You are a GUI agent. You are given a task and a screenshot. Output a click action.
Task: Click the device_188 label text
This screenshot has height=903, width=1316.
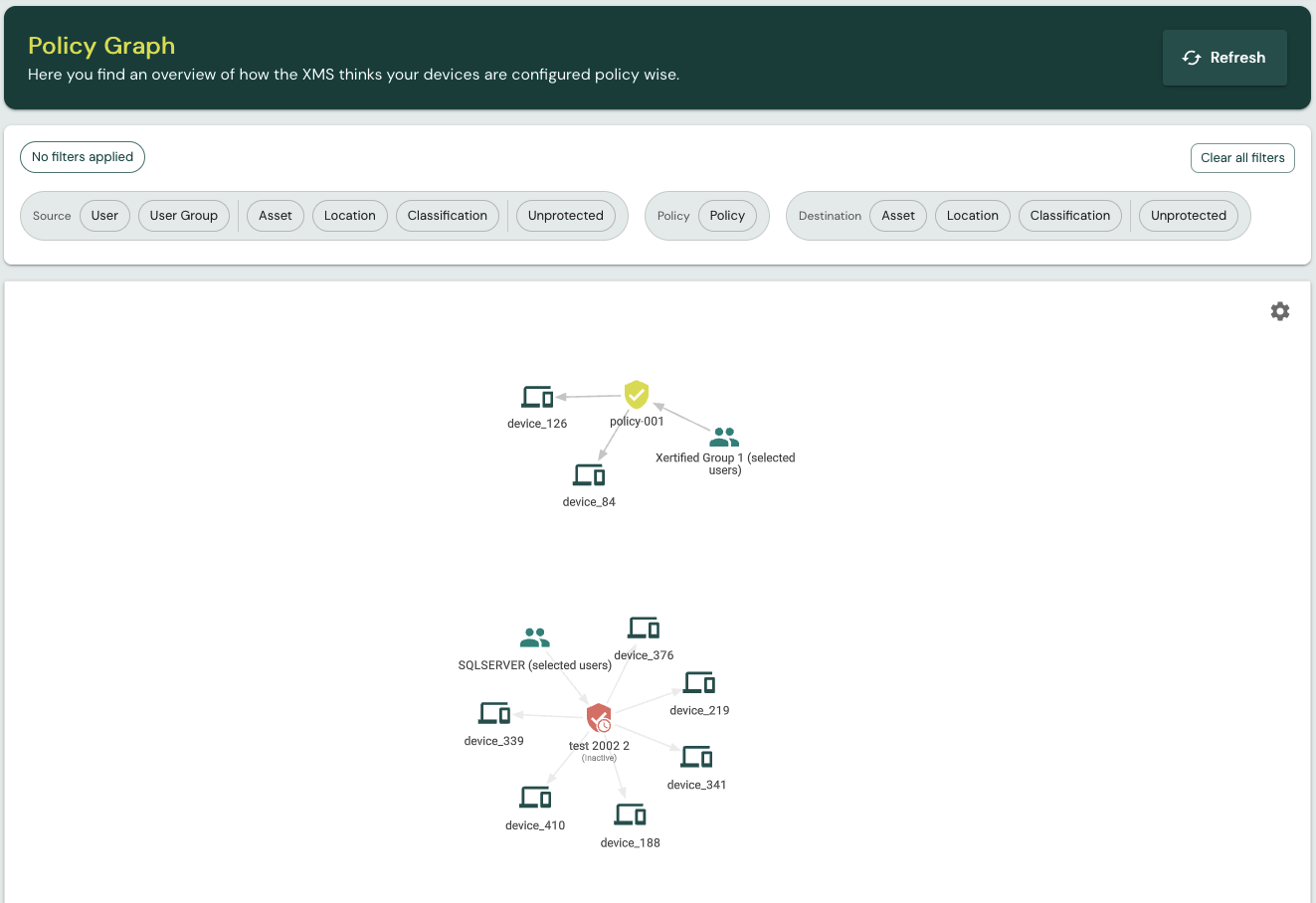tap(631, 843)
